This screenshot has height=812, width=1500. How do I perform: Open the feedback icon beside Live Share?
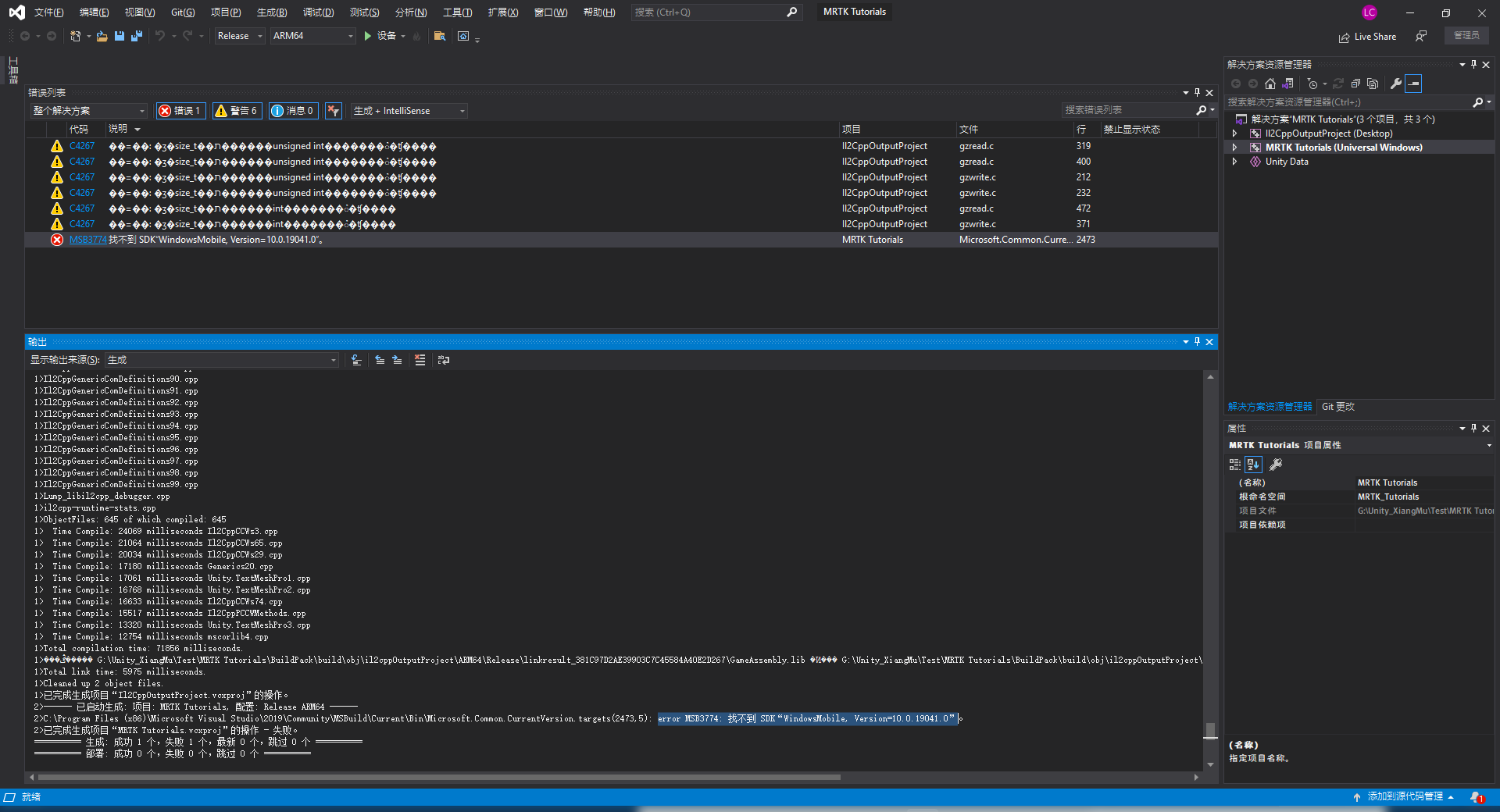[x=1421, y=36]
